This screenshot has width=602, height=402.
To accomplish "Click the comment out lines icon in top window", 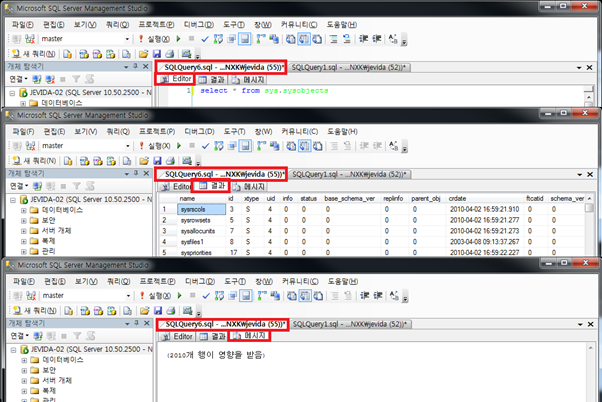I will point(334,39).
